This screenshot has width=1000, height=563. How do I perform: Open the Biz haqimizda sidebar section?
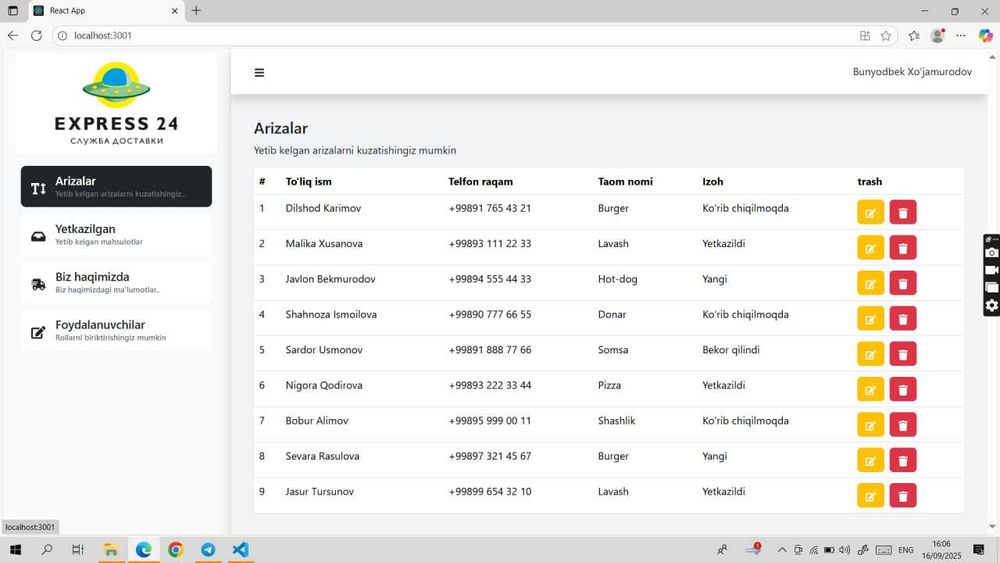[116, 282]
